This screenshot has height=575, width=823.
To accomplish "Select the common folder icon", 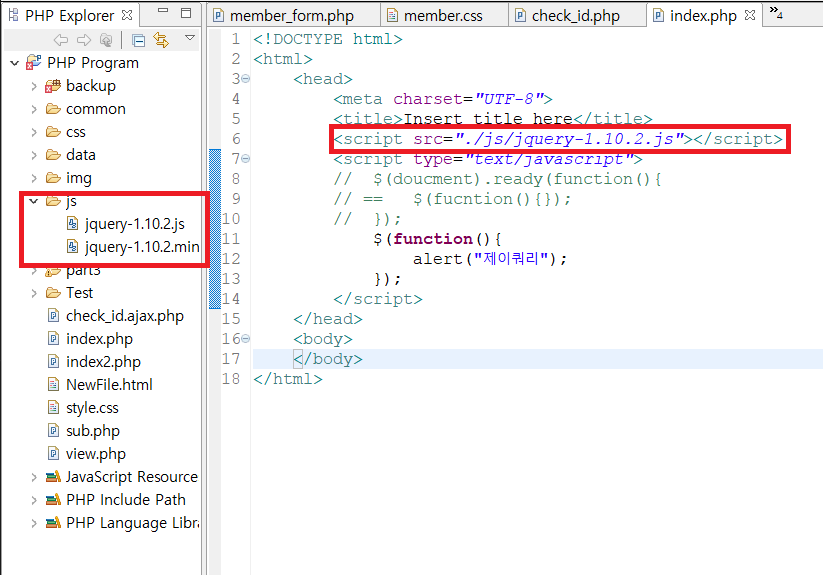I will (x=53, y=109).
